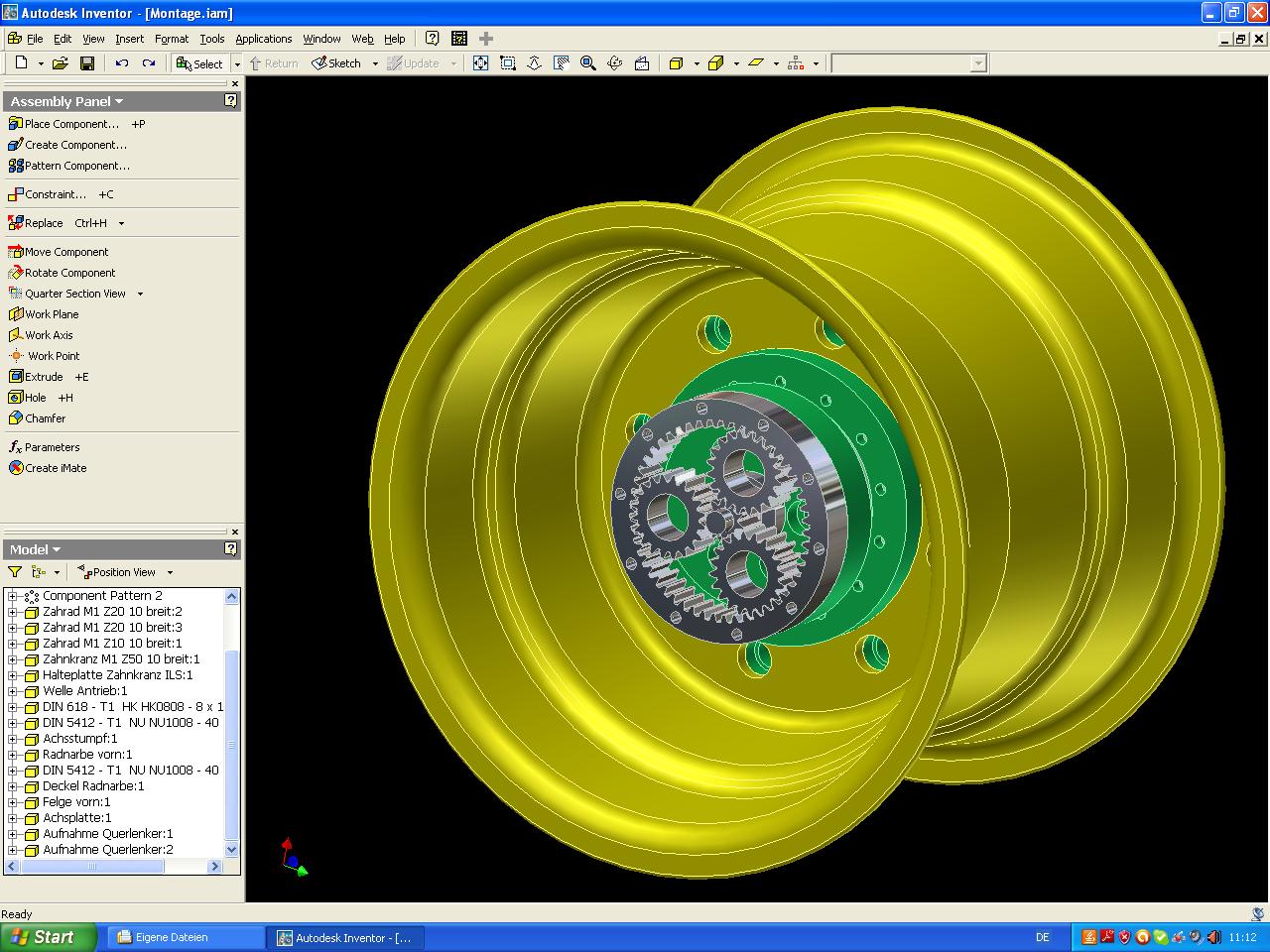Click the Zoom Window icon
The width and height of the screenshot is (1270, 952).
tap(508, 63)
